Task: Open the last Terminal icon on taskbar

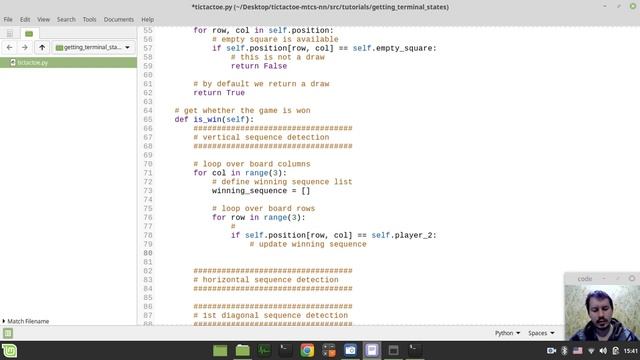Action: [x=415, y=351]
